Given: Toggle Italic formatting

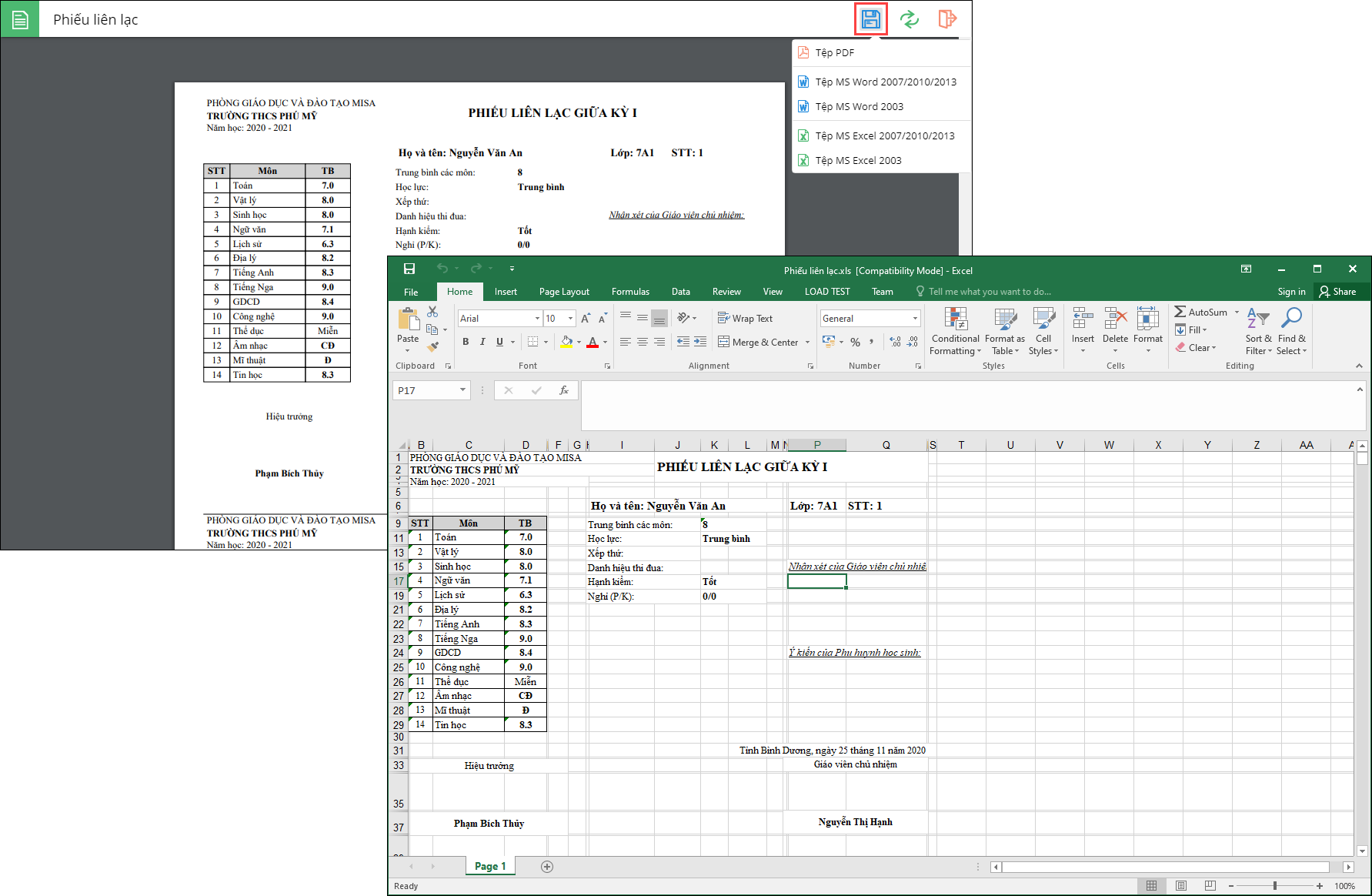Looking at the screenshot, I should tap(482, 342).
